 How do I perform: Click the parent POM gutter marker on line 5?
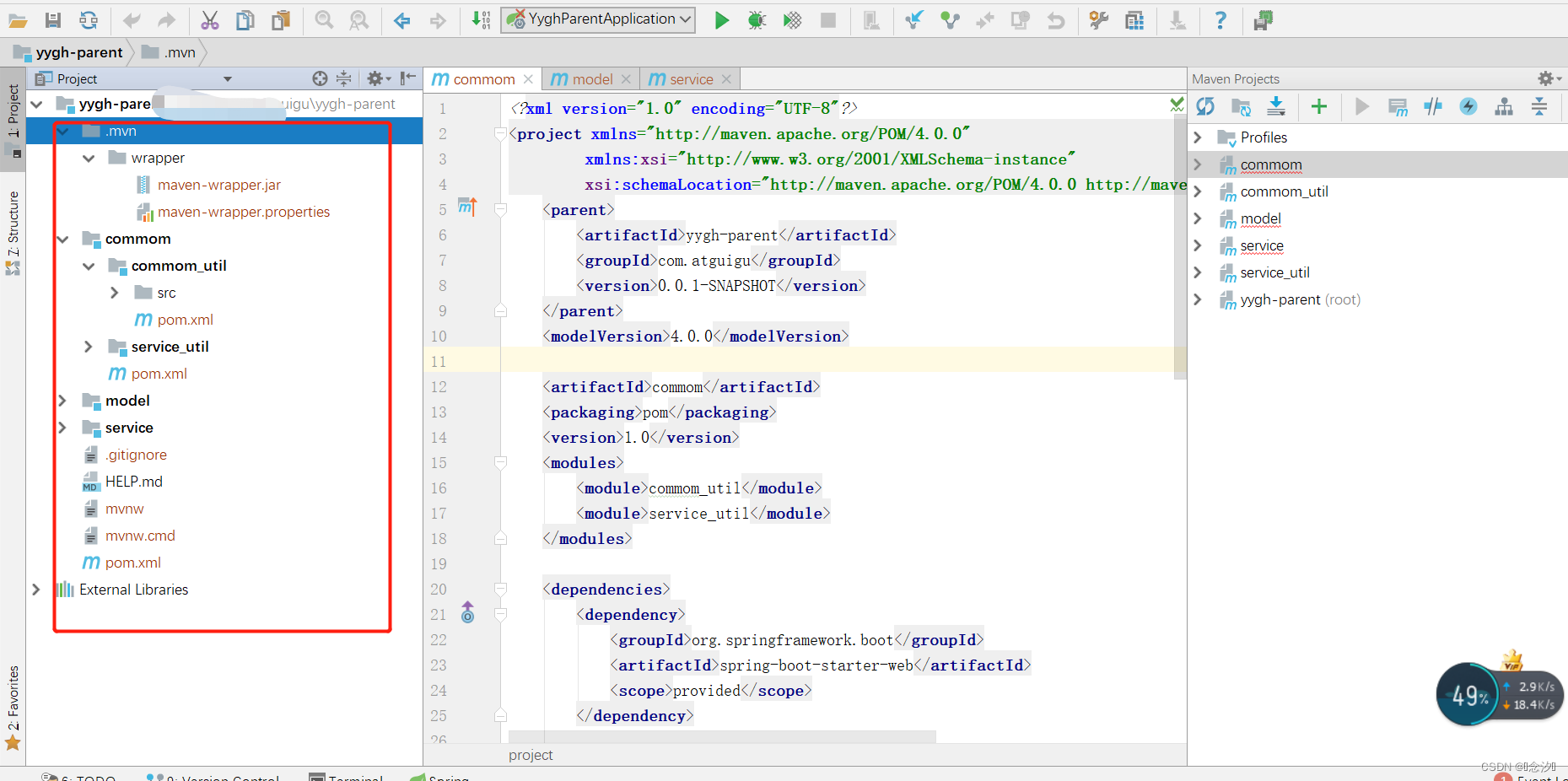click(467, 206)
